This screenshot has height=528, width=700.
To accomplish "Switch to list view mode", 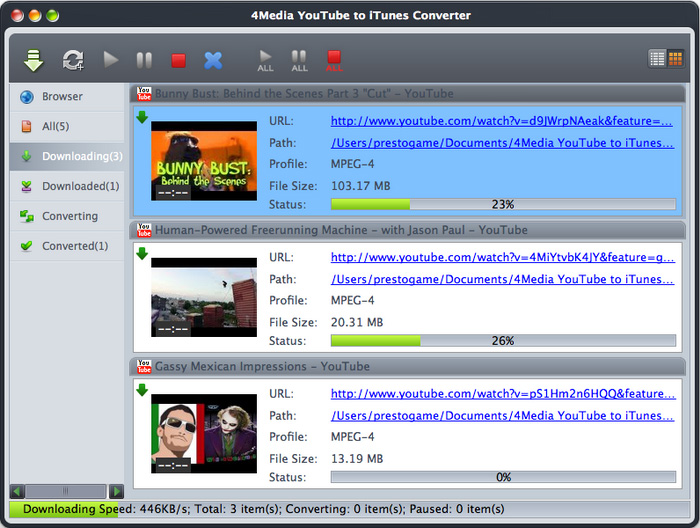I will tap(657, 59).
